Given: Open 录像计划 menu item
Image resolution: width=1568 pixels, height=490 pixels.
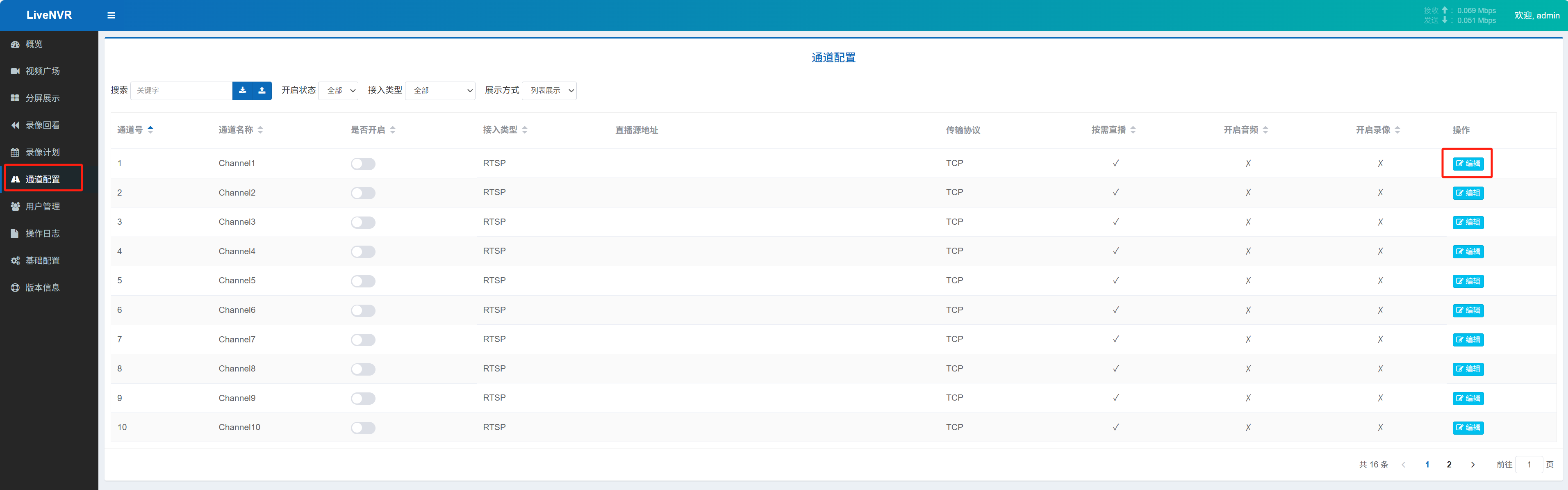Looking at the screenshot, I should pyautogui.click(x=49, y=152).
